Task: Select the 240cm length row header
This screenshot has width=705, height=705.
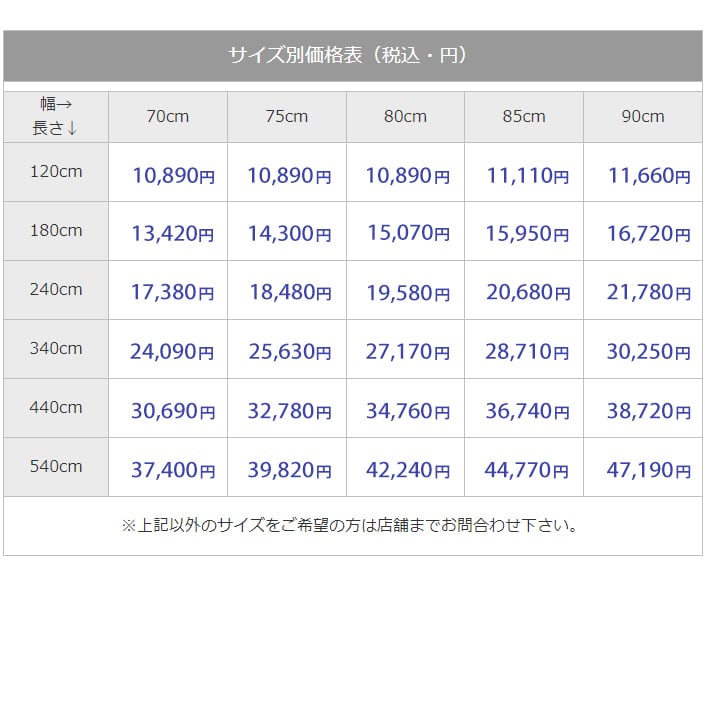Action: click(x=56, y=290)
